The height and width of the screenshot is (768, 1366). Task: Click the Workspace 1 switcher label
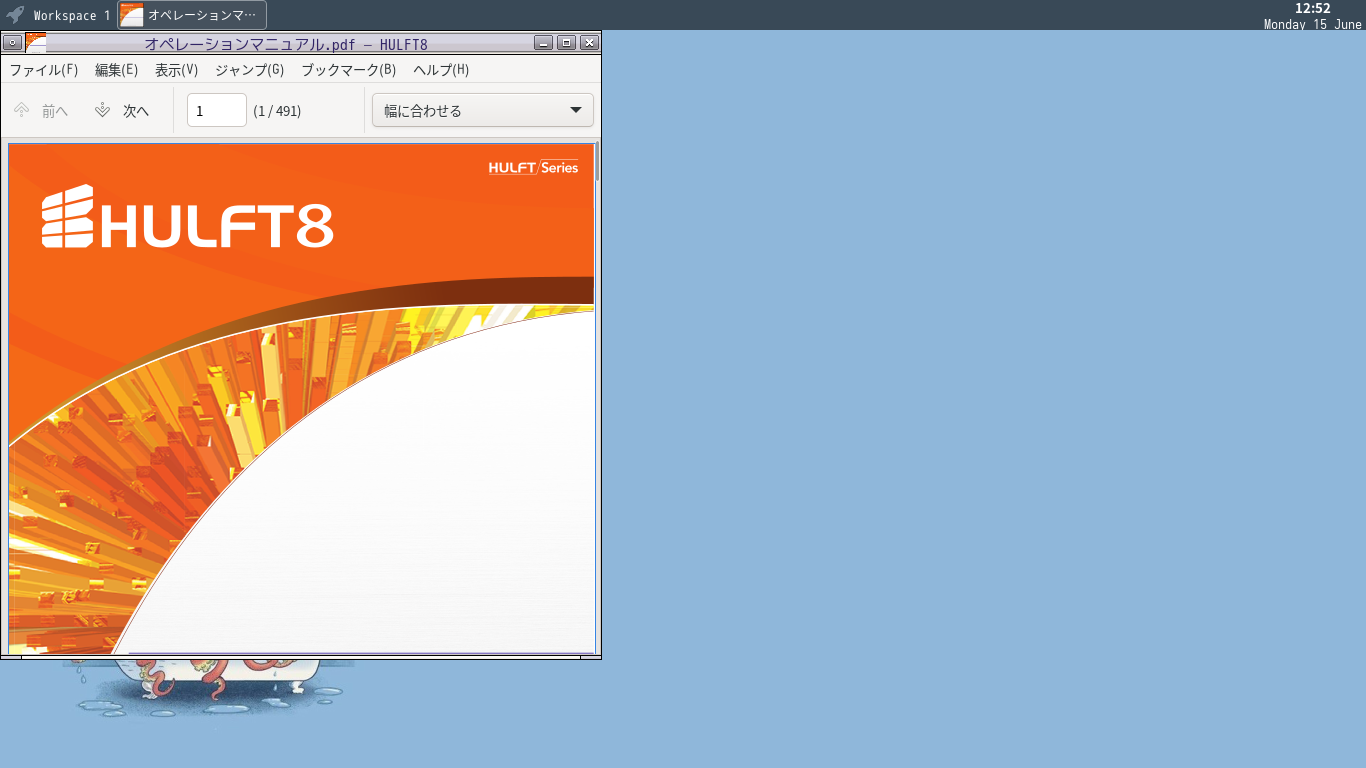click(72, 16)
